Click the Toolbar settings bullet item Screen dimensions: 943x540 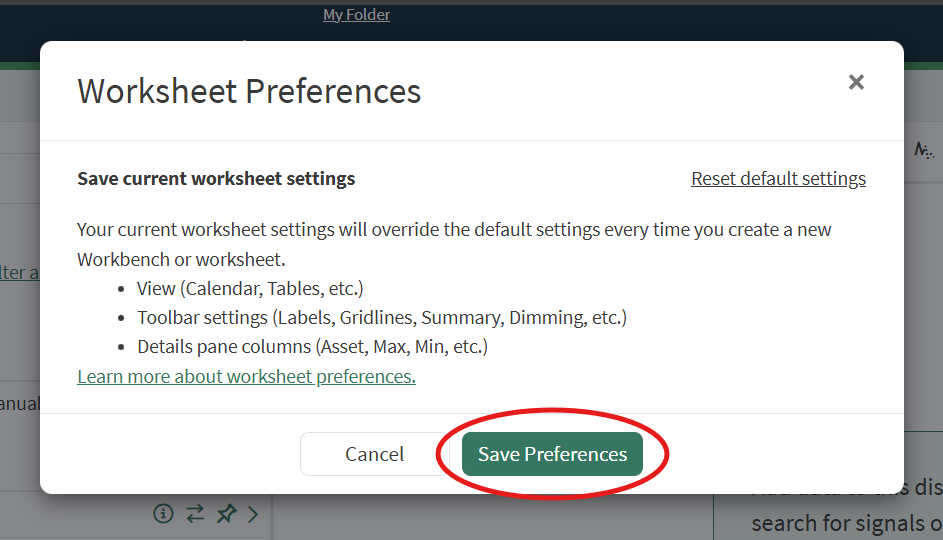[x=381, y=318]
